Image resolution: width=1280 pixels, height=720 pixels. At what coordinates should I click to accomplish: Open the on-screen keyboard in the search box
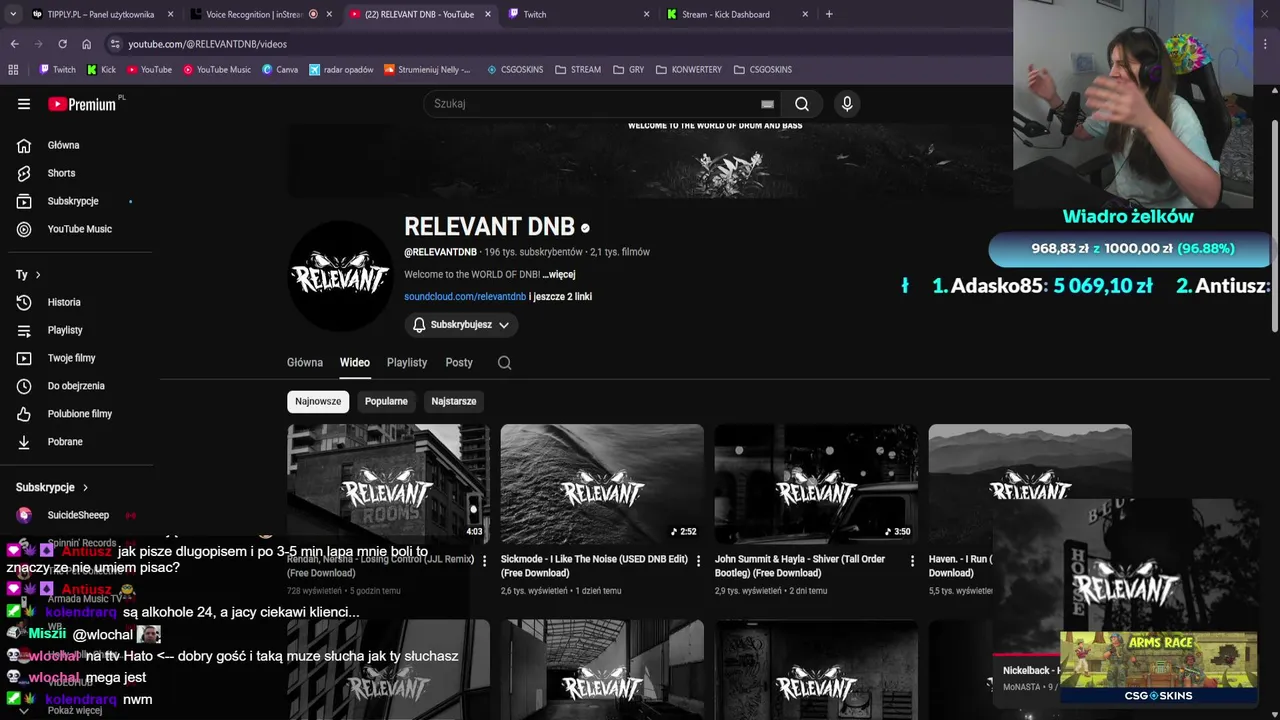(767, 104)
